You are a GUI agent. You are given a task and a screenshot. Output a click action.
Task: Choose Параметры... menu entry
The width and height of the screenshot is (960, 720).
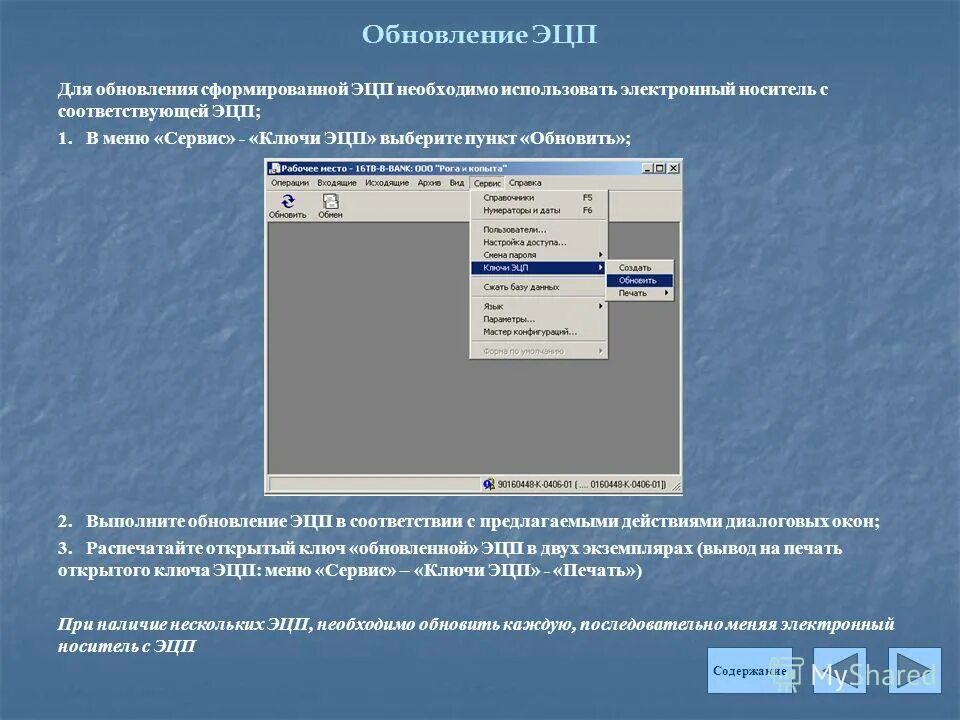coord(539,319)
